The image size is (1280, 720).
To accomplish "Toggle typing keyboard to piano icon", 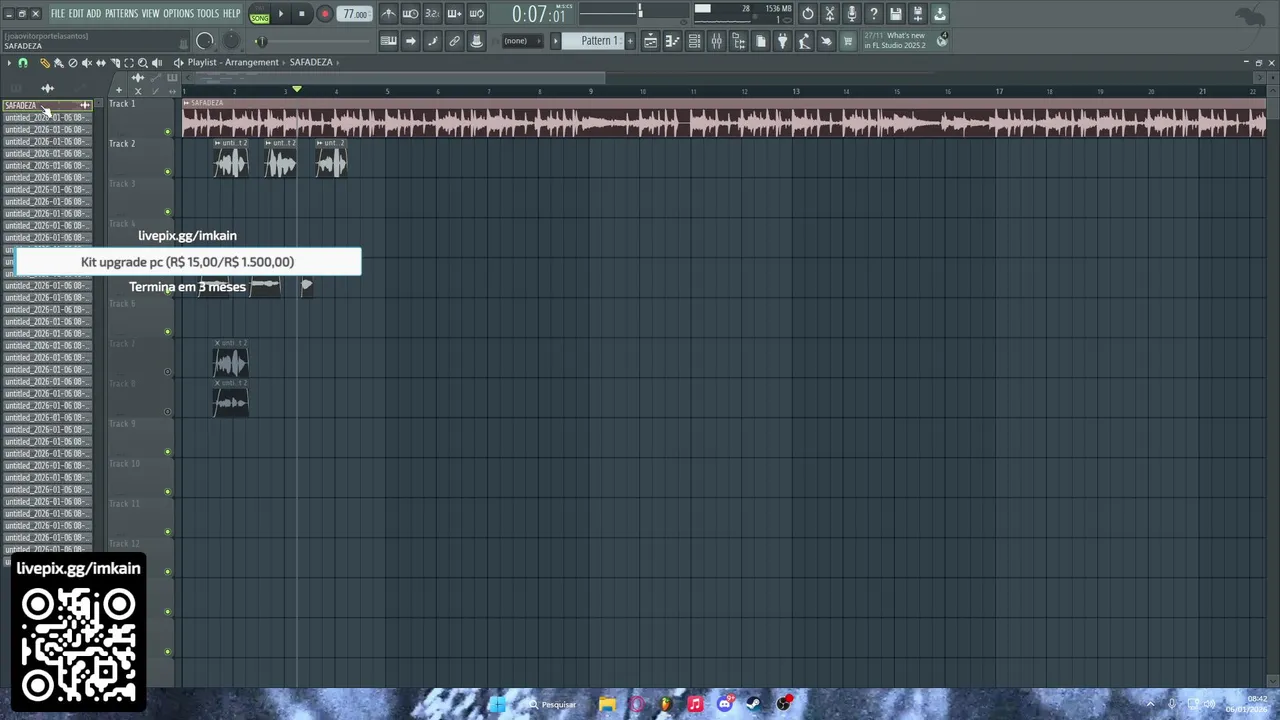I will (388, 41).
